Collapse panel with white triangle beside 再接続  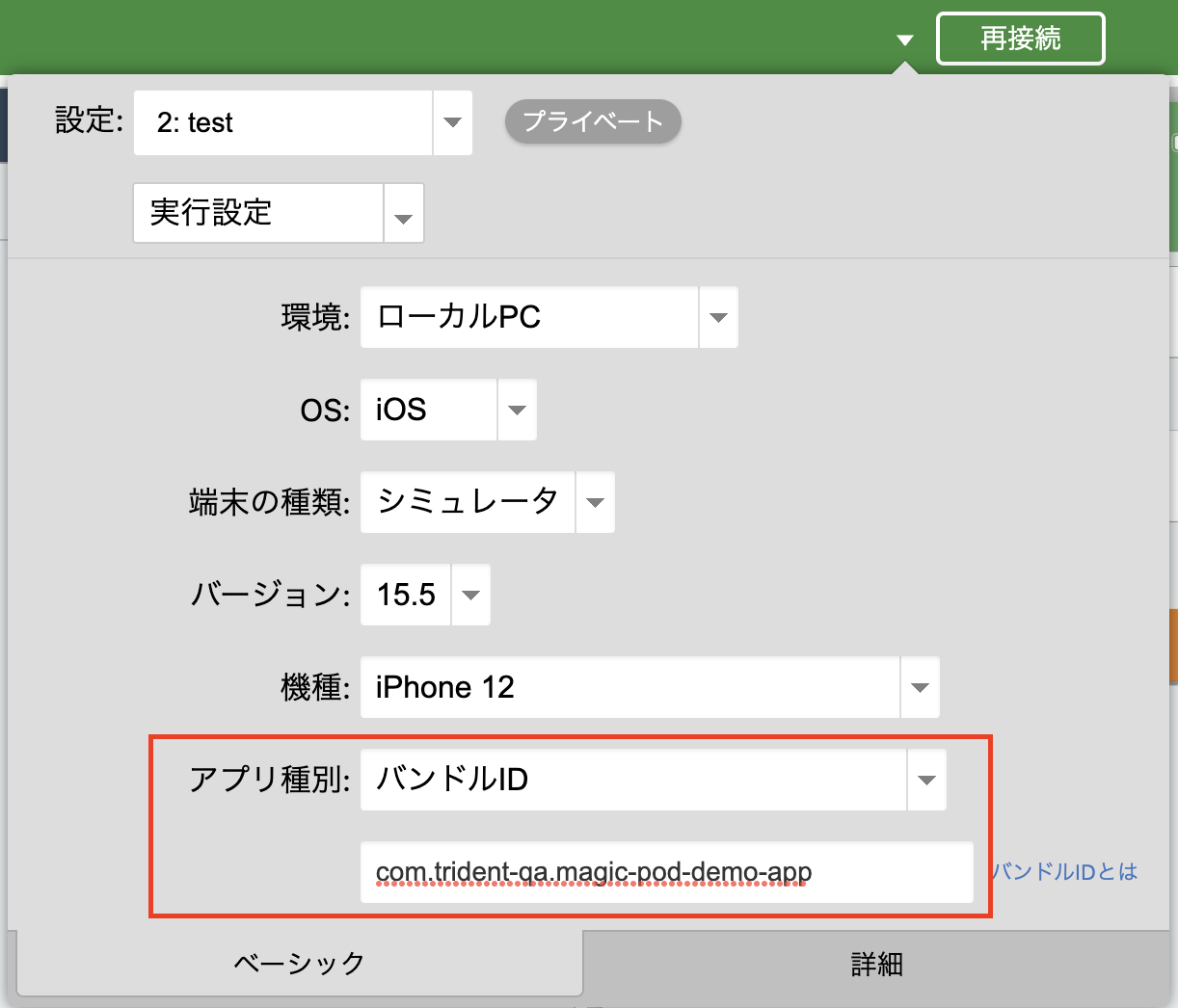coord(904,40)
